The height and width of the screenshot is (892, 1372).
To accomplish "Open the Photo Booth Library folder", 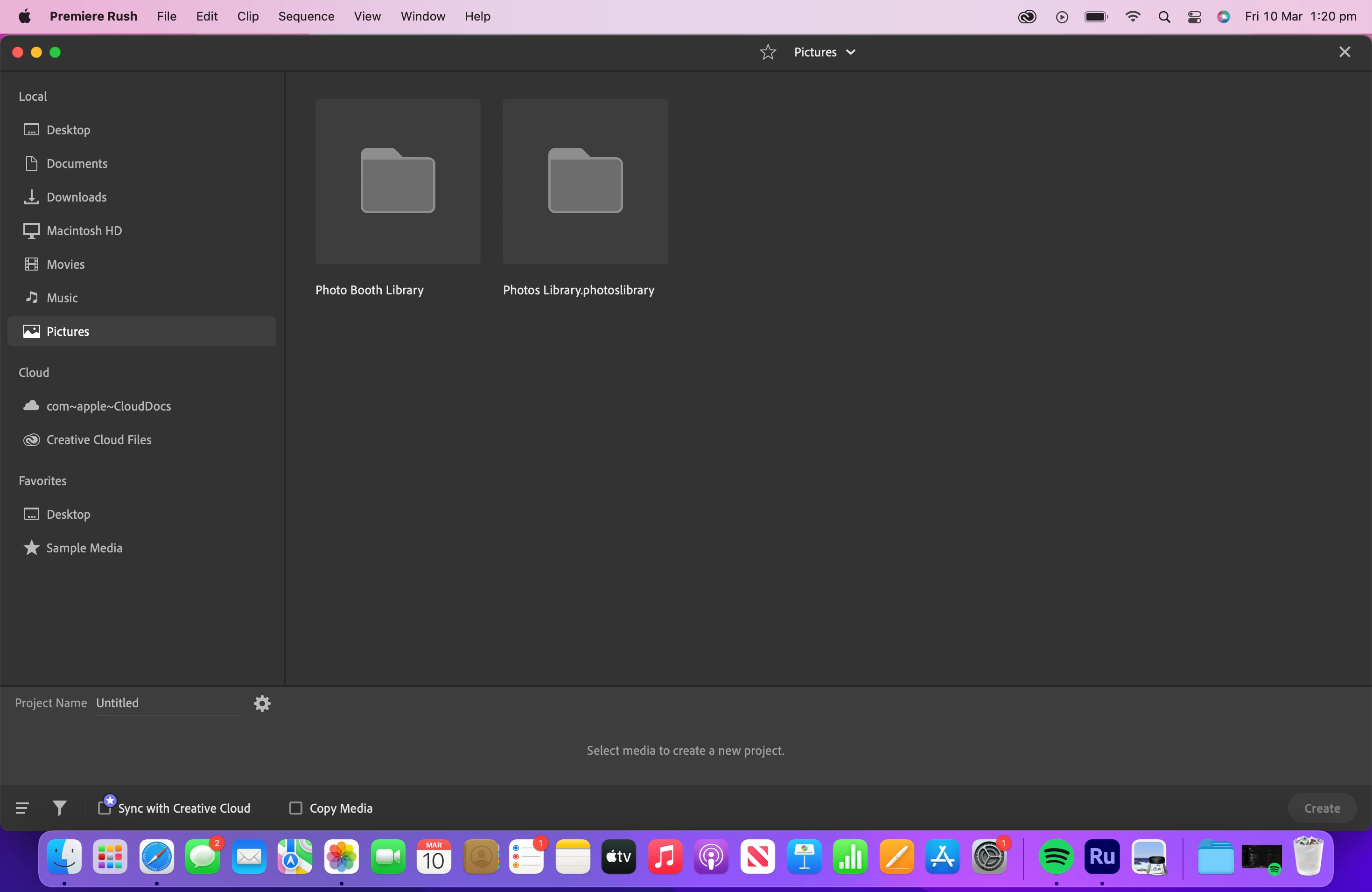I will tap(398, 181).
